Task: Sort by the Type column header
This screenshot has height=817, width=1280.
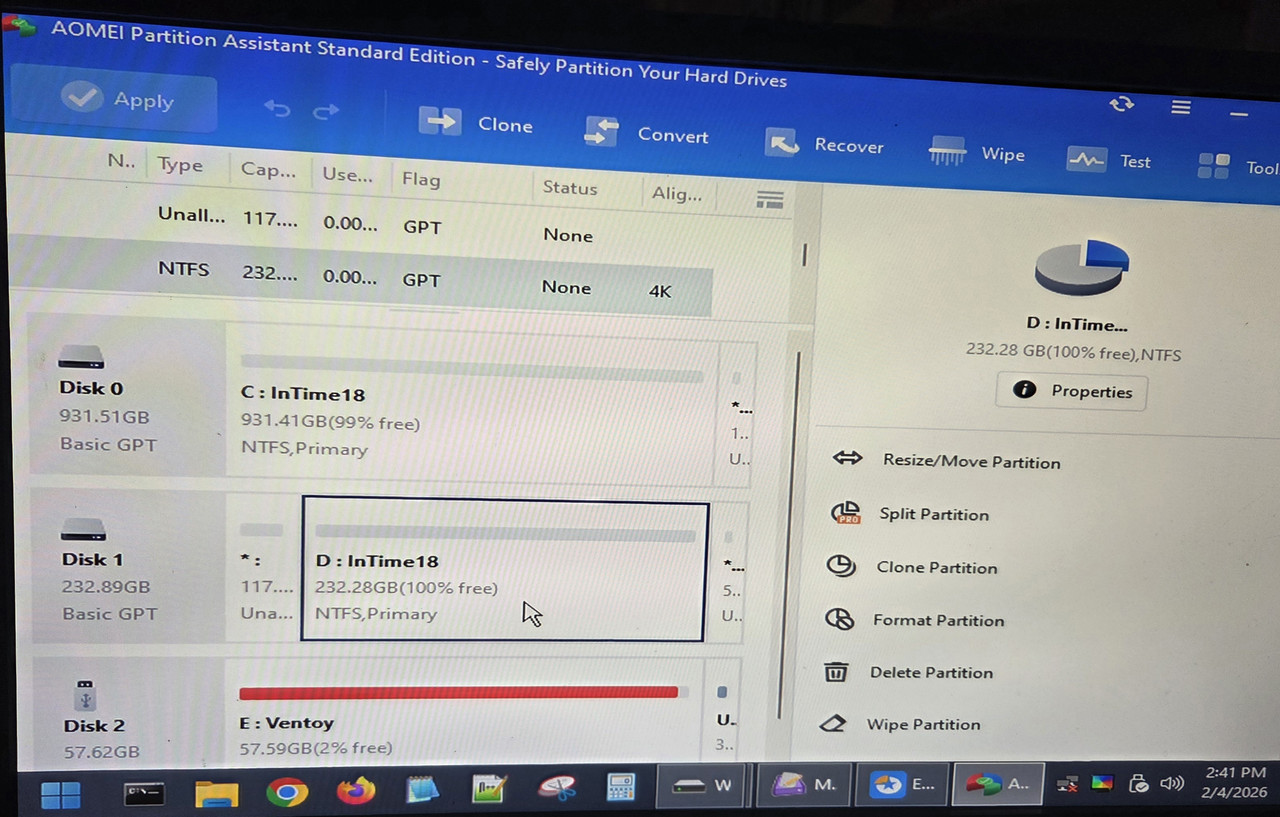Action: (180, 165)
